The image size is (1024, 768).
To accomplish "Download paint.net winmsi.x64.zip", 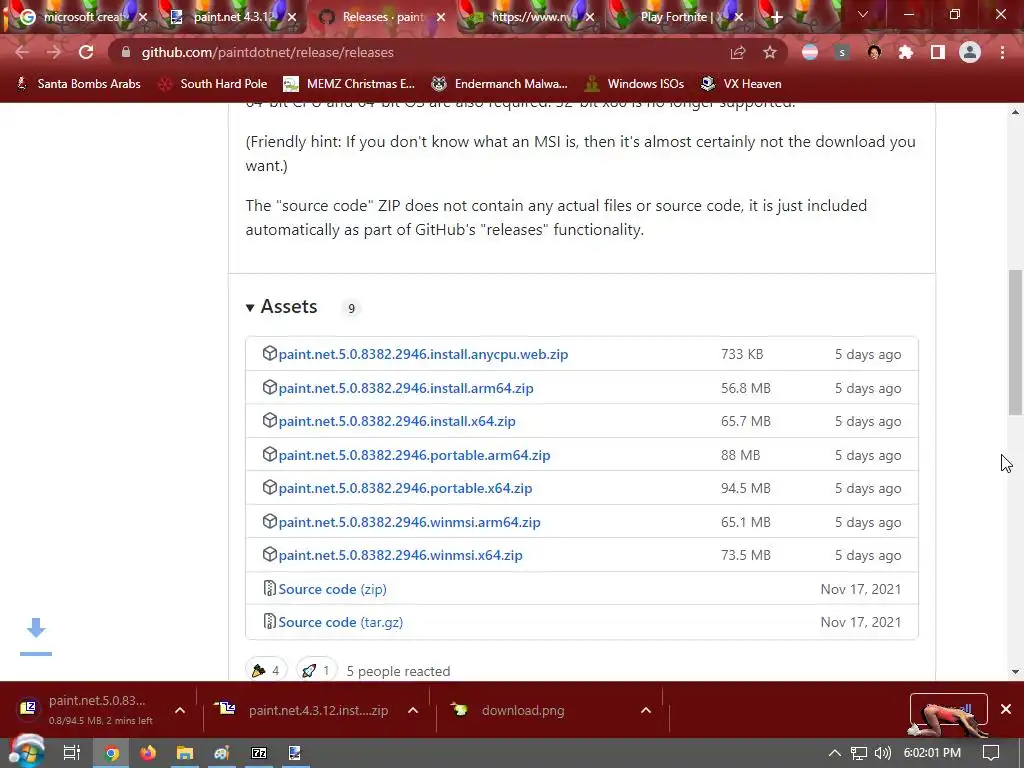I will tap(400, 555).
